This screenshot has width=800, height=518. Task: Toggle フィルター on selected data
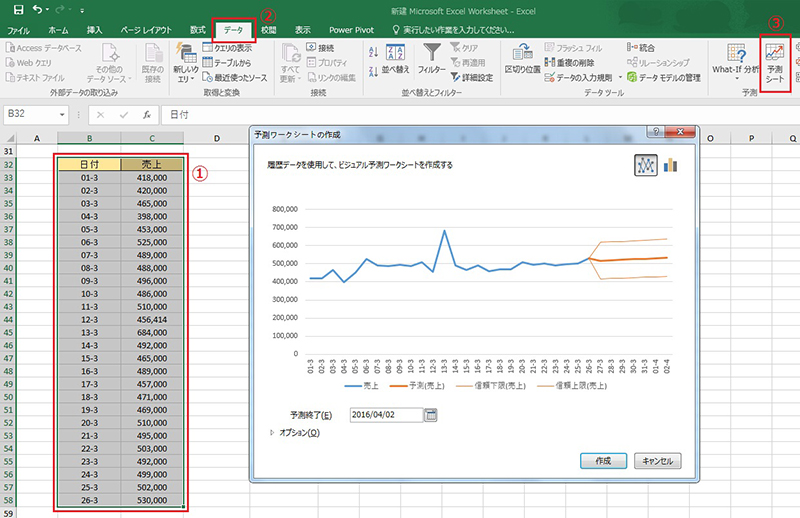pyautogui.click(x=432, y=60)
